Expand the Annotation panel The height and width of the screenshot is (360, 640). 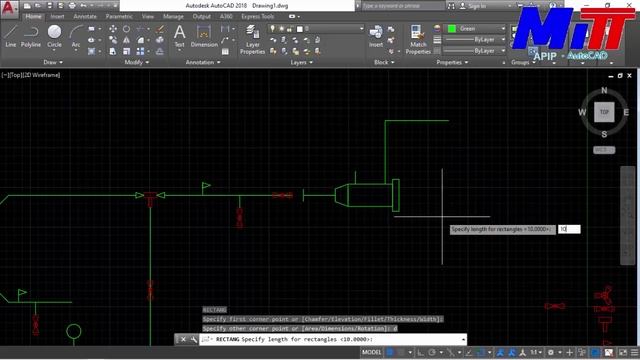203,62
